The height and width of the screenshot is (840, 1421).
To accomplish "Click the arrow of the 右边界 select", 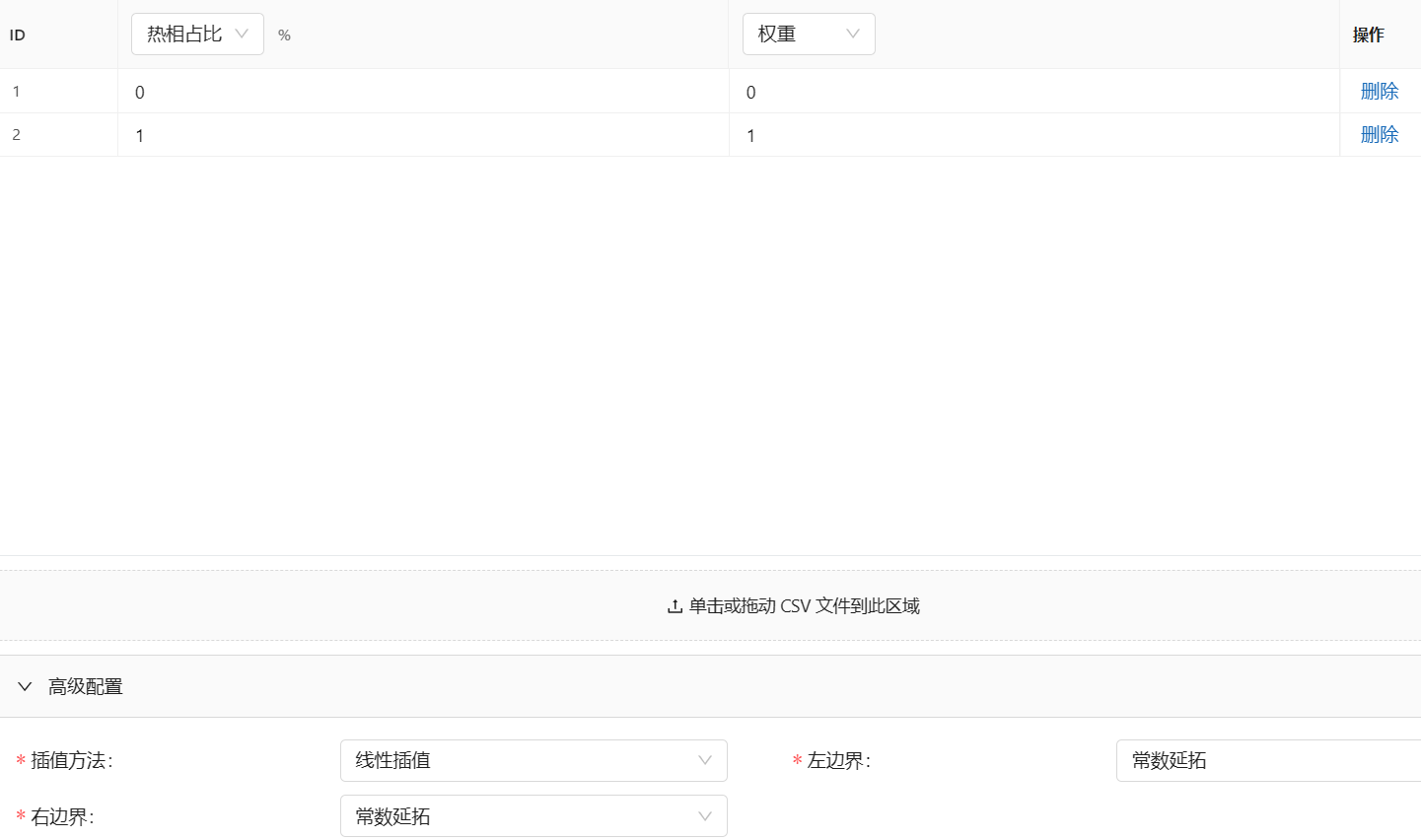I will (705, 816).
